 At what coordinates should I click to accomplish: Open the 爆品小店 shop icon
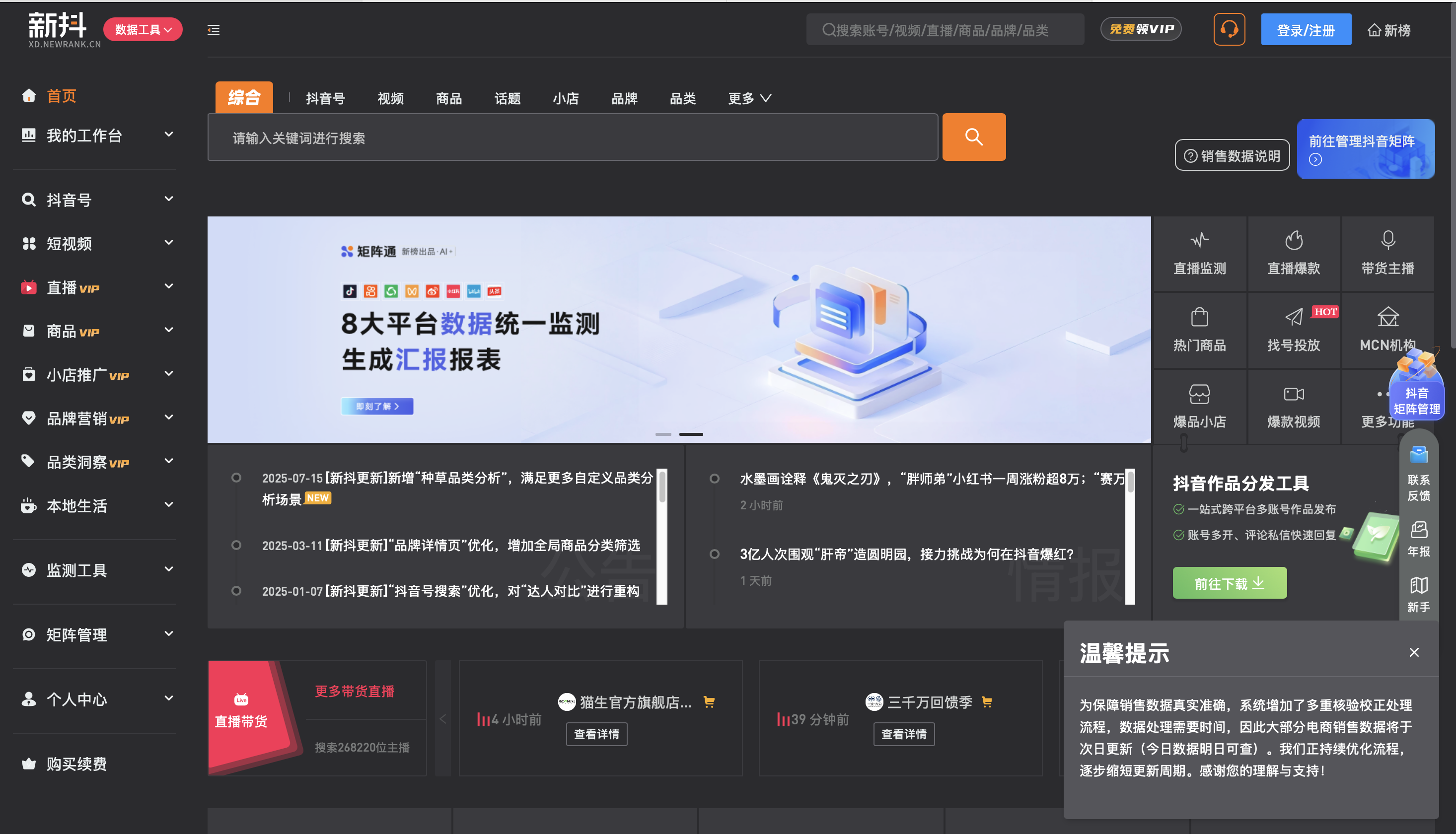click(1199, 407)
